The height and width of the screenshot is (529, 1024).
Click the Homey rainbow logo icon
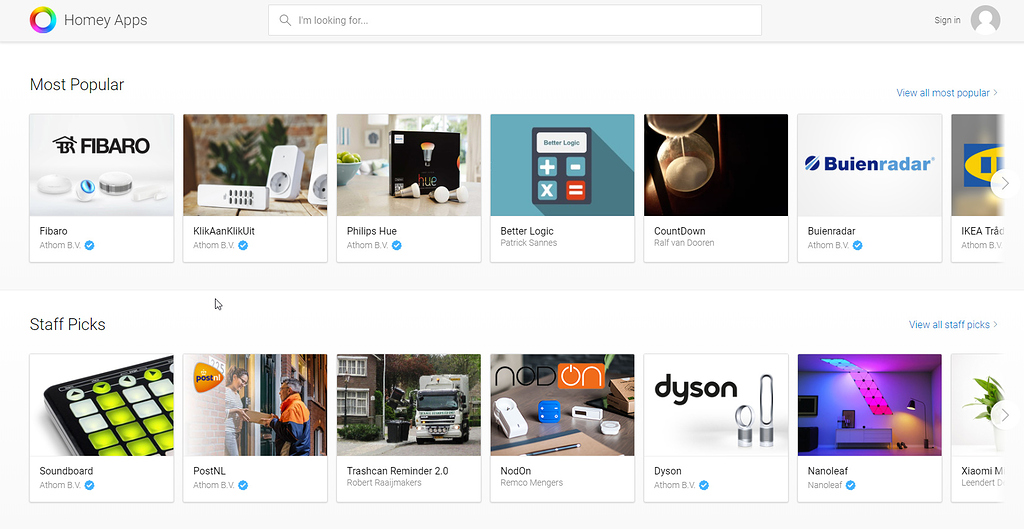(x=43, y=20)
